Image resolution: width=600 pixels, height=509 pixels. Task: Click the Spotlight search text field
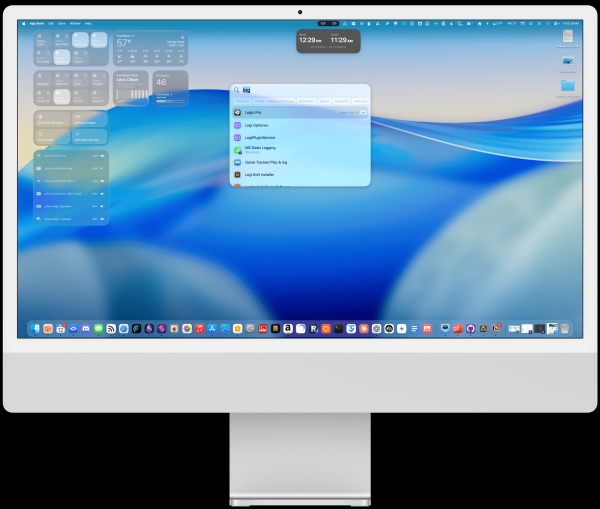click(x=300, y=89)
